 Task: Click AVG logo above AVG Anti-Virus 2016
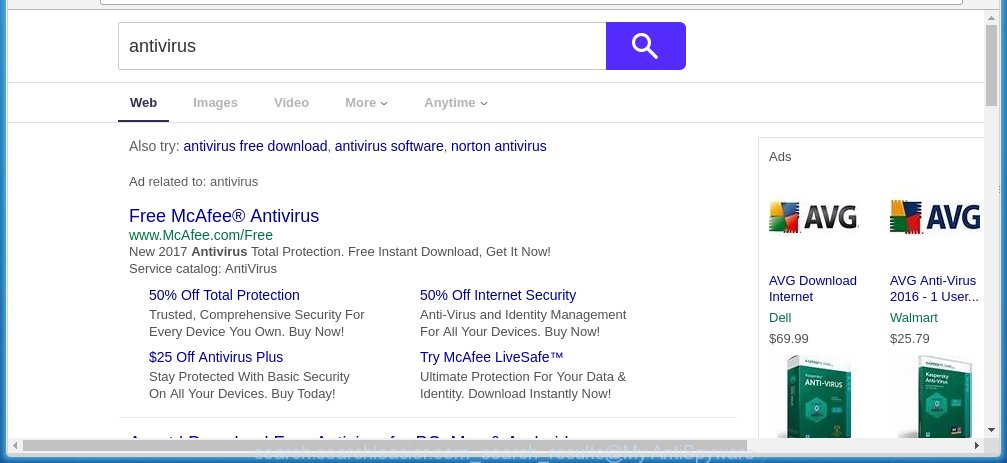pyautogui.click(x=935, y=218)
